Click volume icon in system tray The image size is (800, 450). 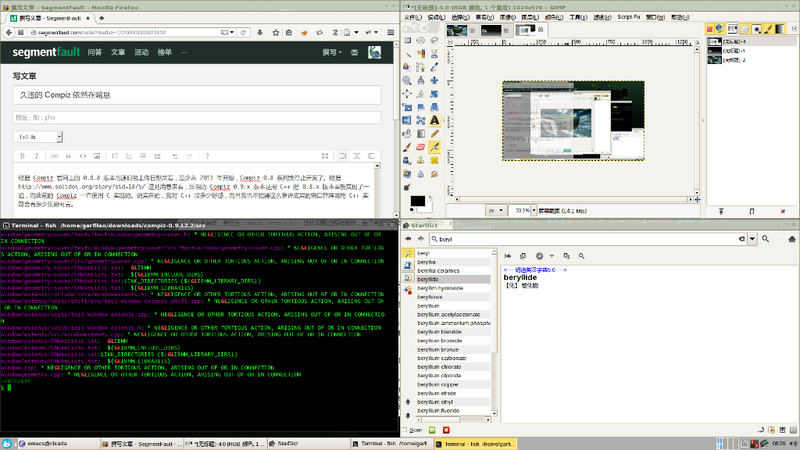pyautogui.click(x=793, y=444)
